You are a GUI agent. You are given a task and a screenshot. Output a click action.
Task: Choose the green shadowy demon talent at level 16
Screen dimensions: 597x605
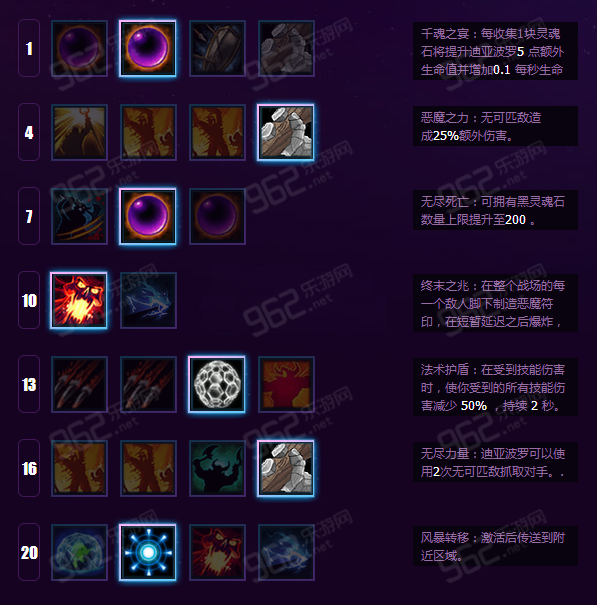(217, 468)
